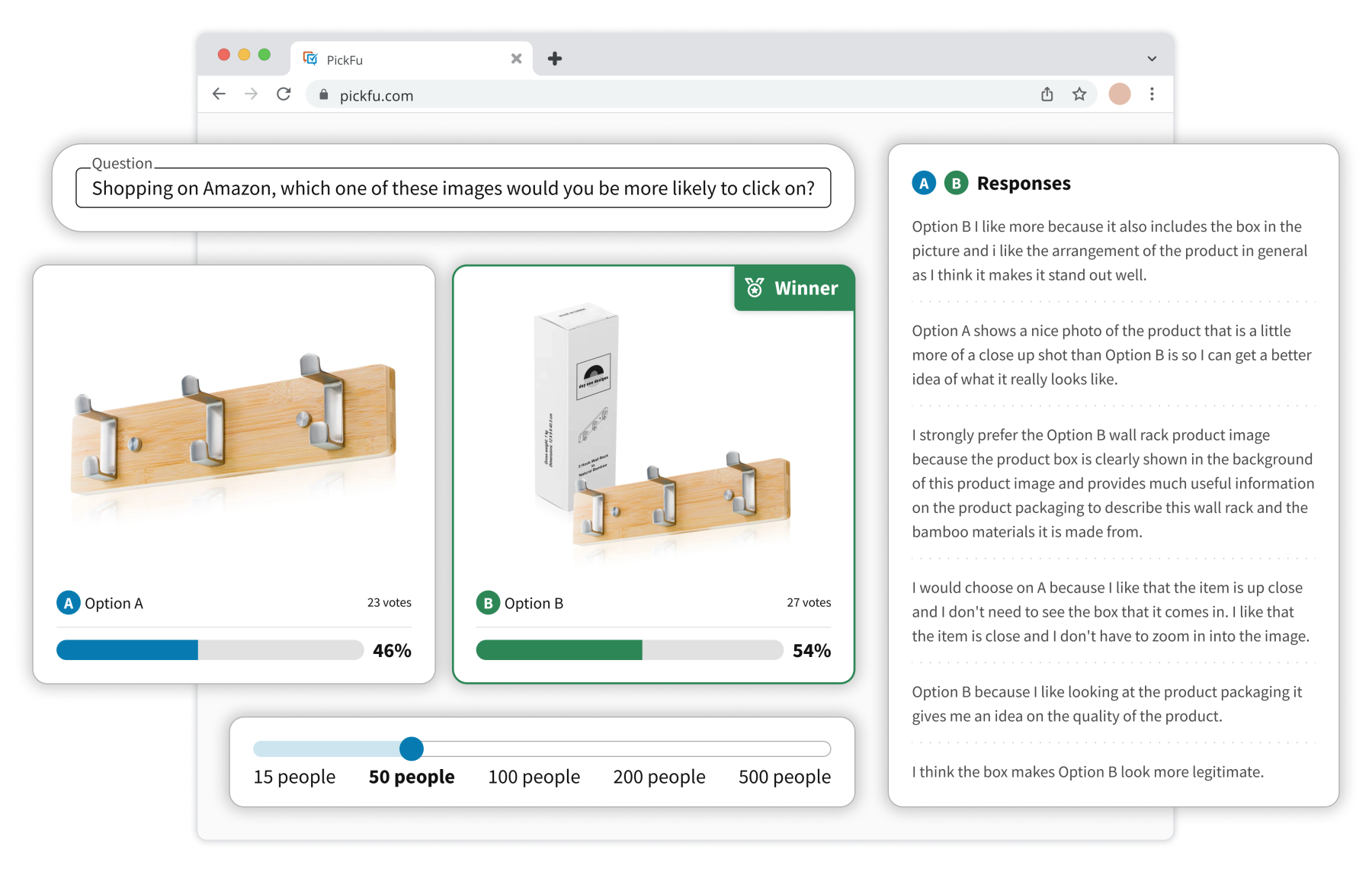The image size is (1372, 872).
Task: Select the blue A badge next to Option A
Action: [x=69, y=602]
